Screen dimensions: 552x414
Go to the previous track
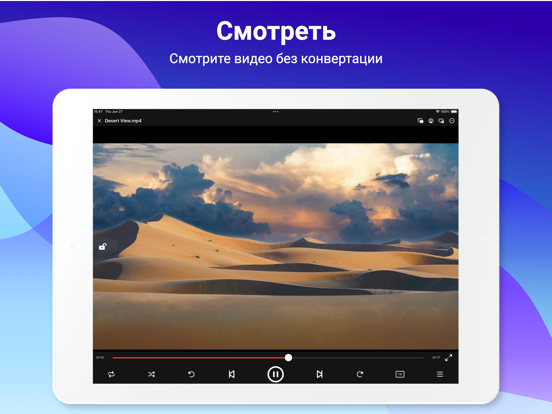coord(232,374)
